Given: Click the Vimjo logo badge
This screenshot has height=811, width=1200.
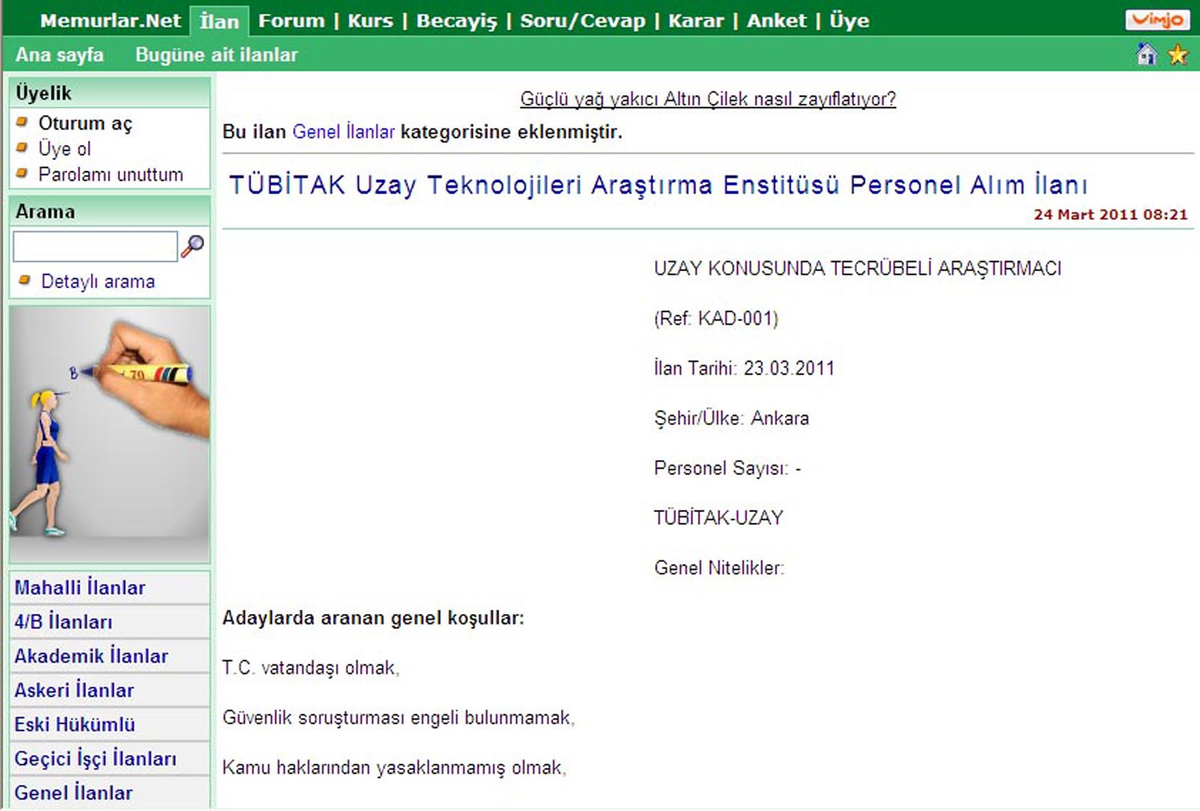Looking at the screenshot, I should (x=1156, y=20).
